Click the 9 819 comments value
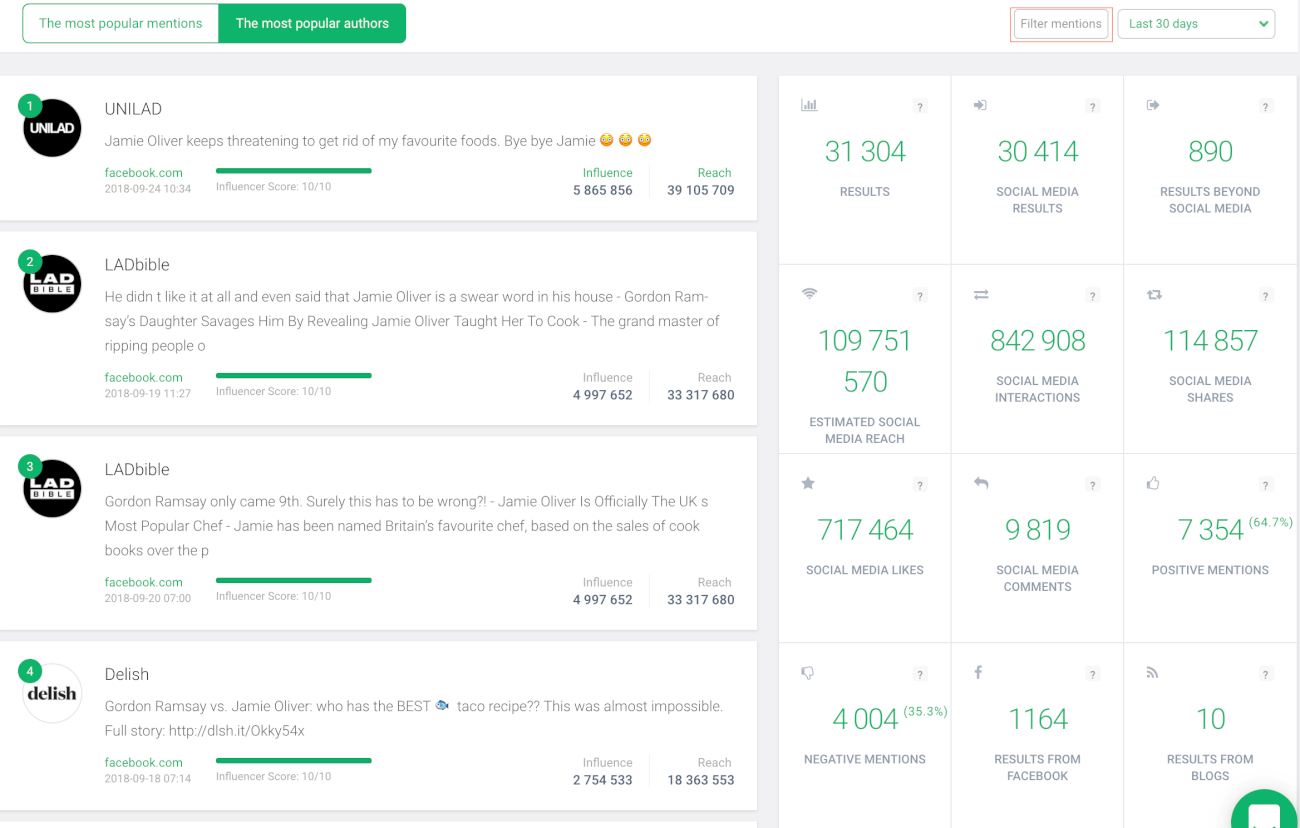1300x828 pixels. [x=1038, y=529]
